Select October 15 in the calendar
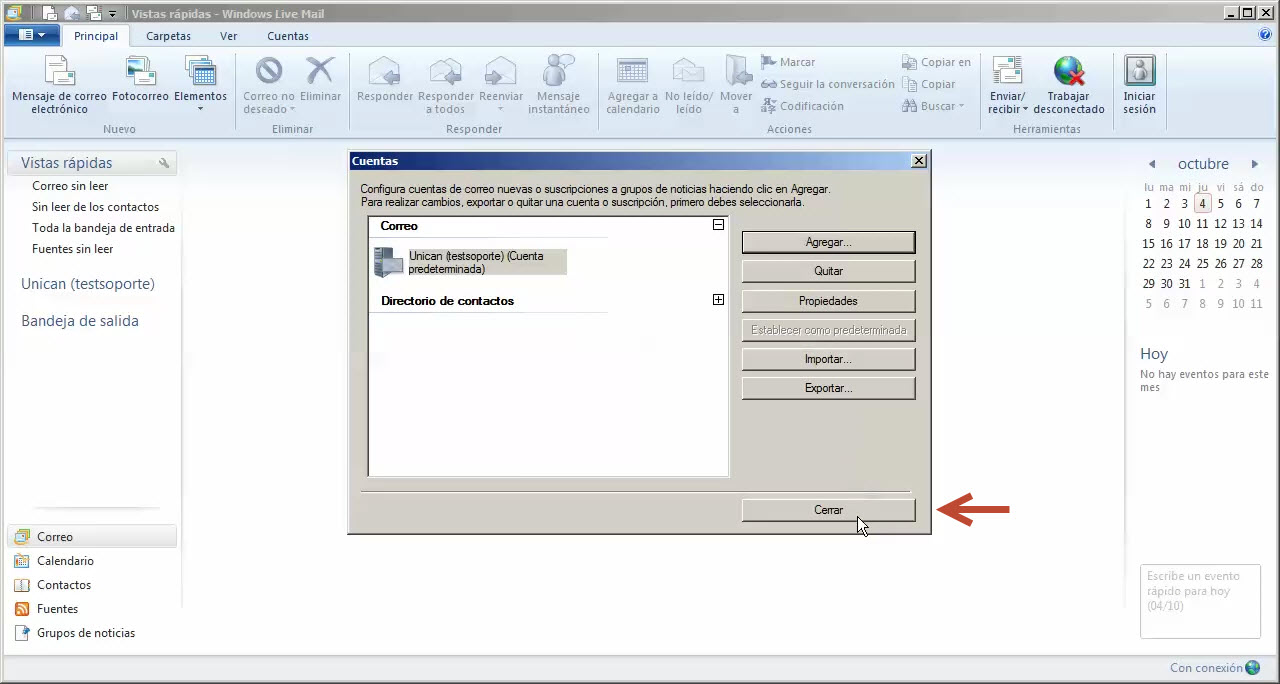1280x684 pixels. coord(1149,243)
